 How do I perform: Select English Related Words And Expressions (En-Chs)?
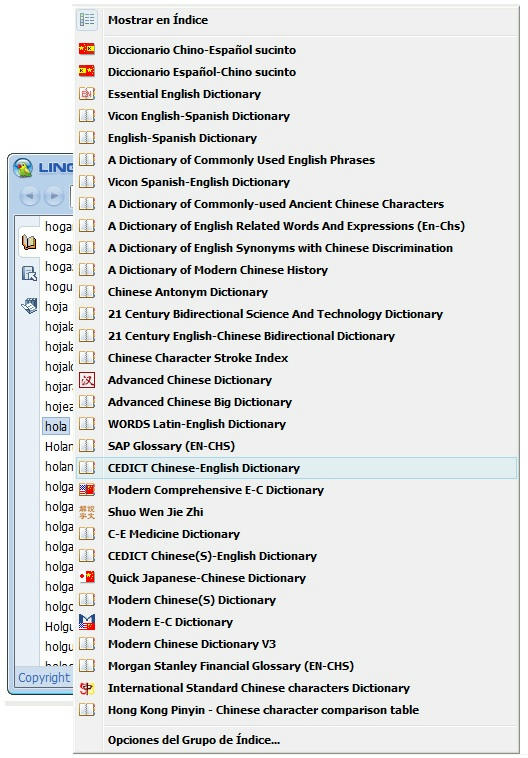296,226
